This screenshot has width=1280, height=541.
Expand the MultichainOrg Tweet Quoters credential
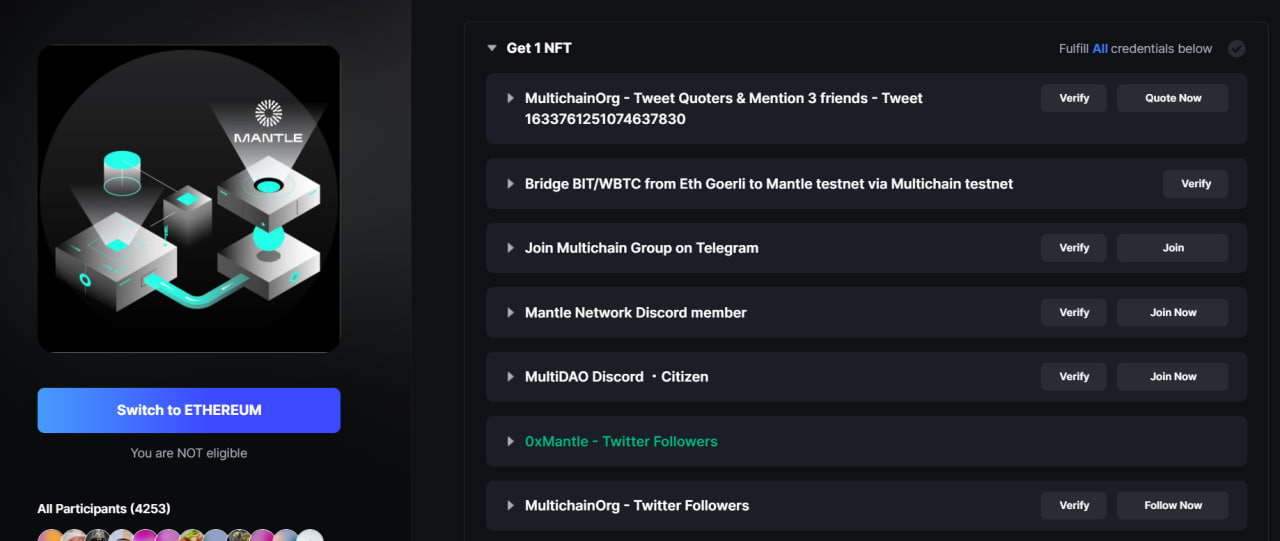pos(510,98)
